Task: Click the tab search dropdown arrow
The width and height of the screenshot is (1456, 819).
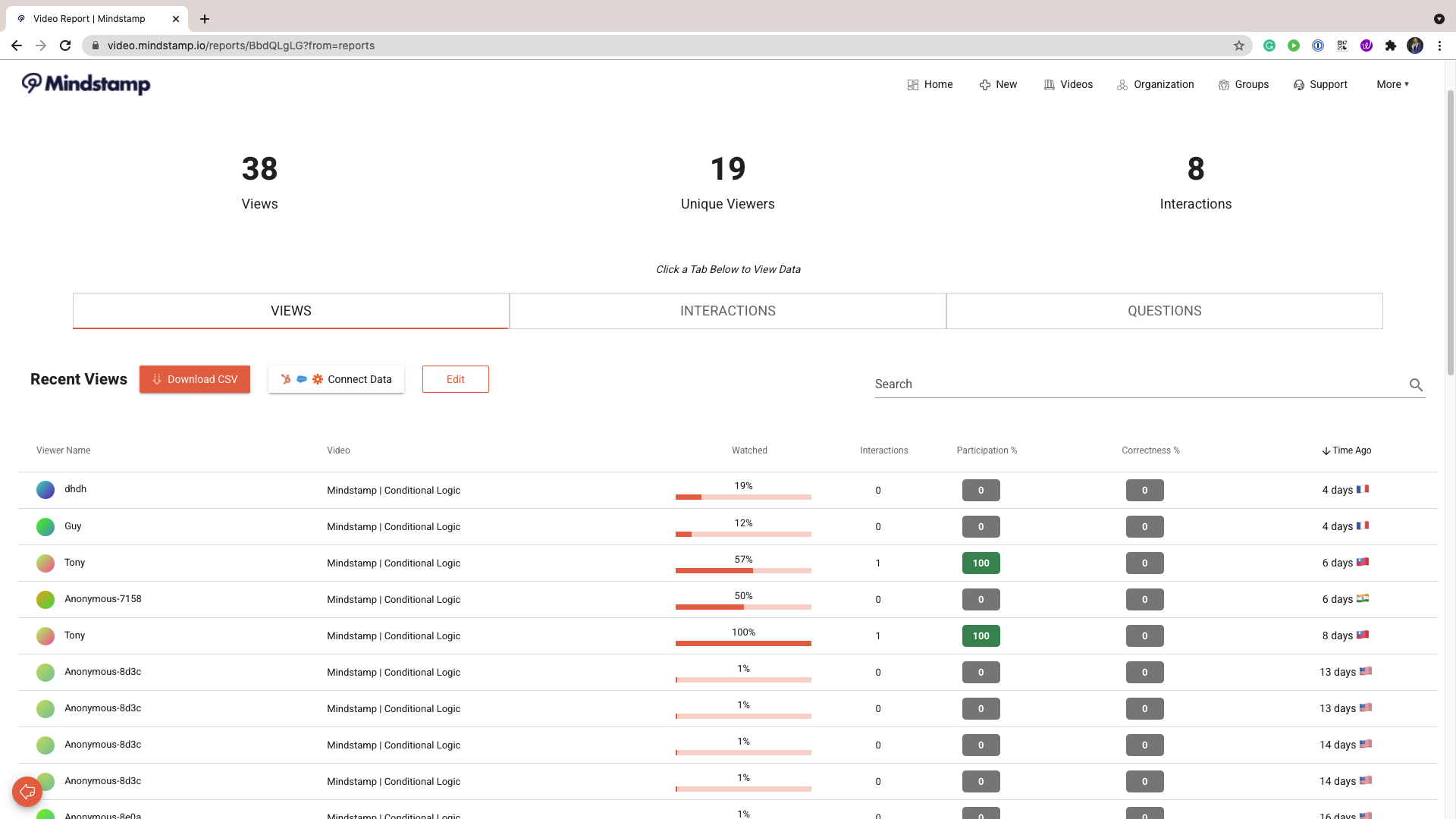Action: point(1439,19)
